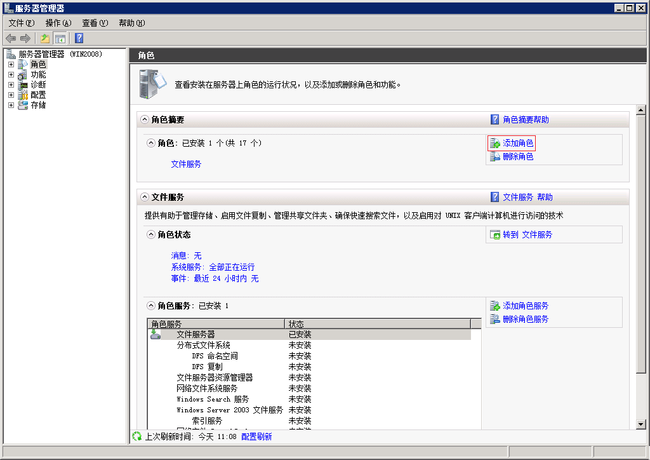Click the server icon in the 角色 header
The image size is (650, 460).
click(x=152, y=84)
